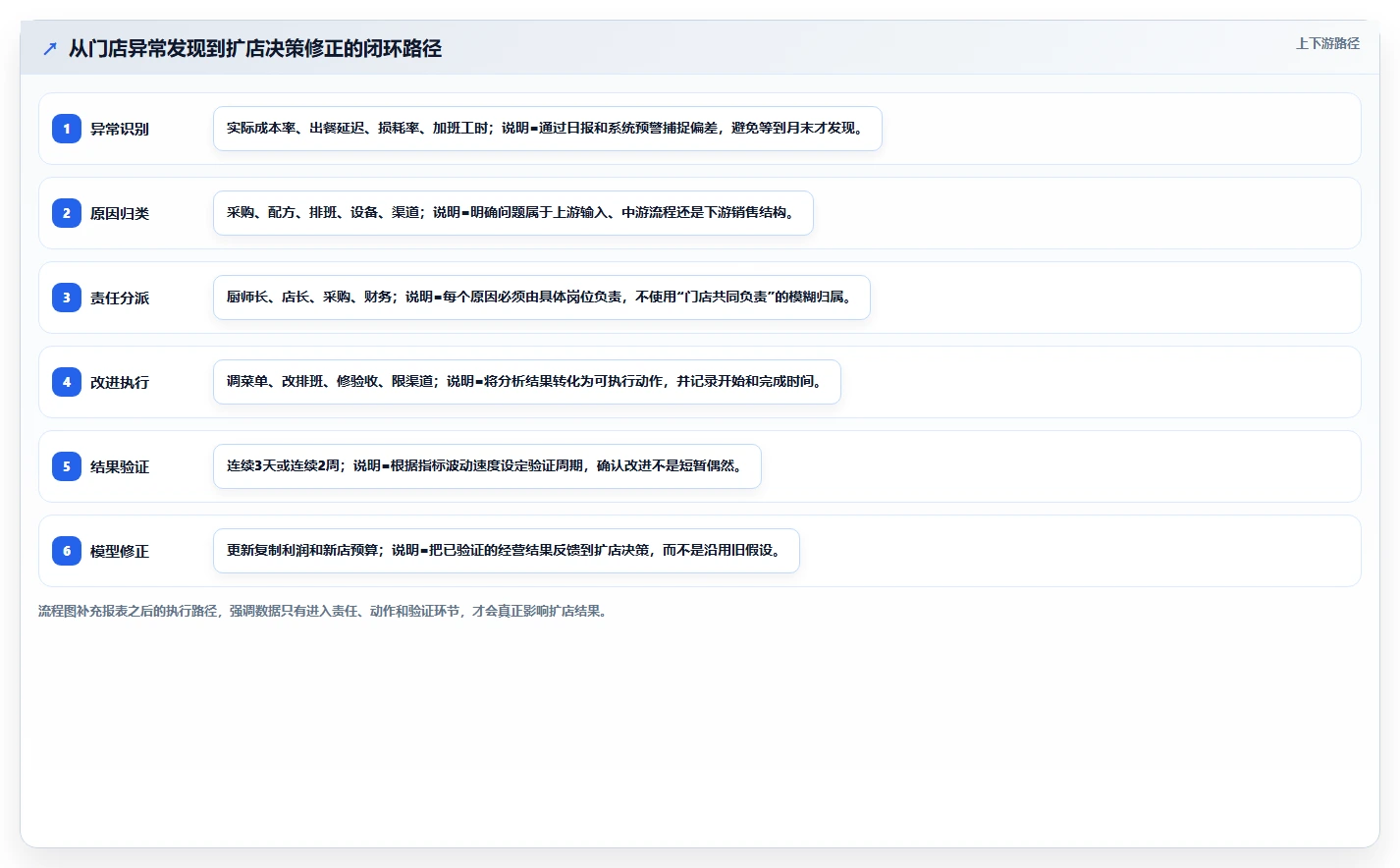This screenshot has width=1400, height=868.
Task: Click the step 3 number badge
Action: (x=67, y=298)
